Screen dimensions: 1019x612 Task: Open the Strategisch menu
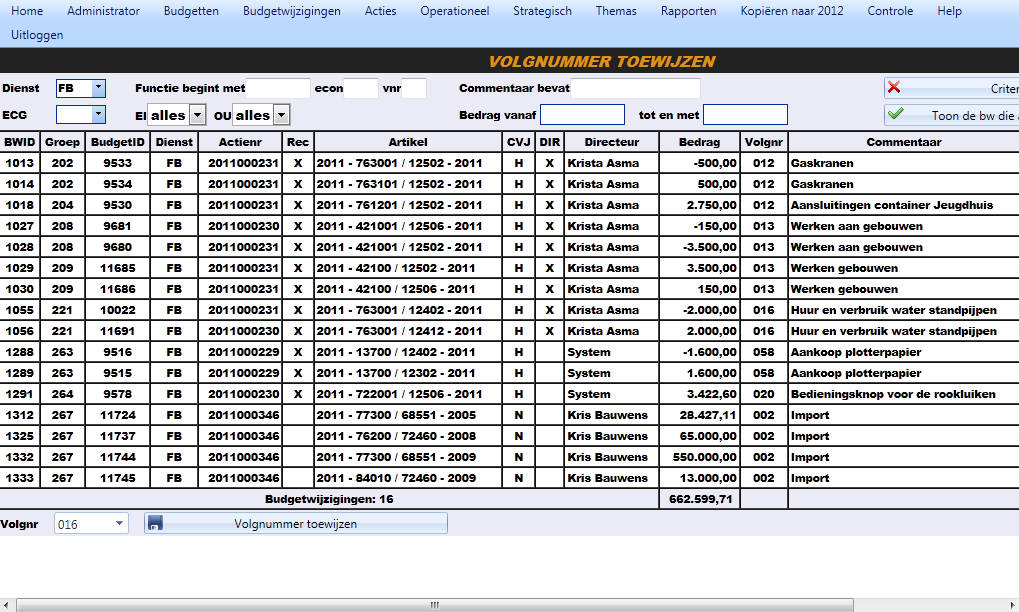pos(543,11)
